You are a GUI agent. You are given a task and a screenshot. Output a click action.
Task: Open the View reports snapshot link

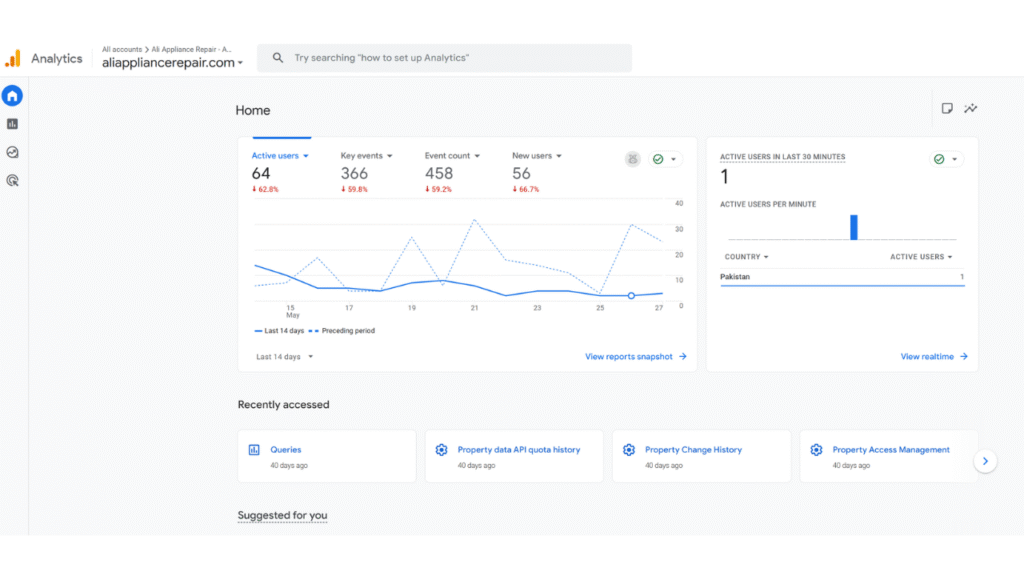[635, 356]
